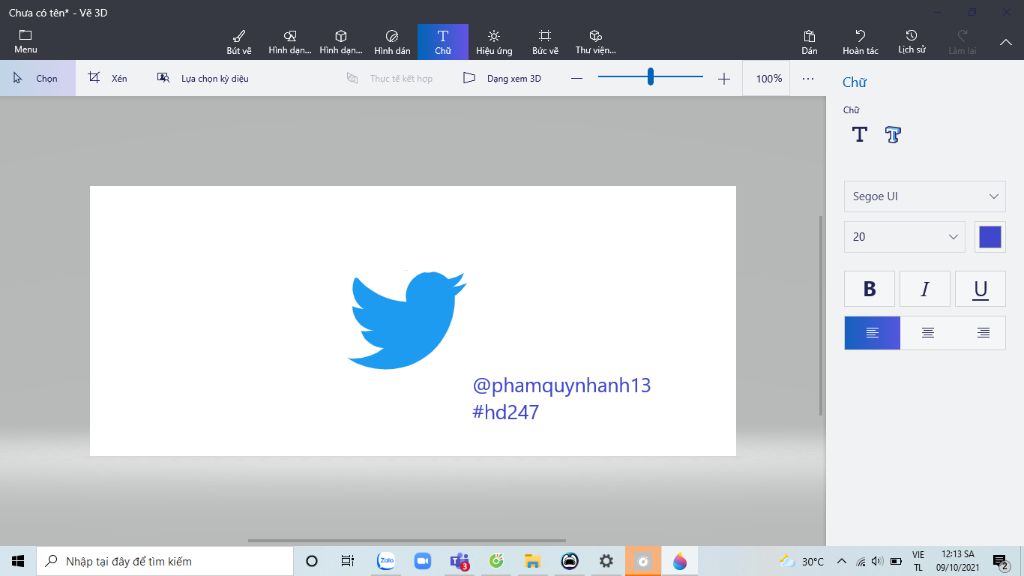
Task: Select the 2D text T icon
Action: pyautogui.click(x=859, y=135)
